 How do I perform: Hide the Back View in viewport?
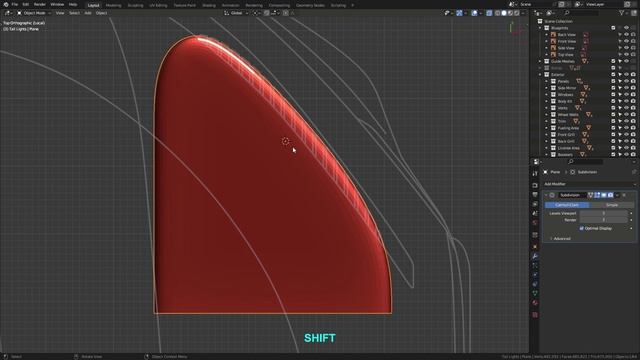626,35
